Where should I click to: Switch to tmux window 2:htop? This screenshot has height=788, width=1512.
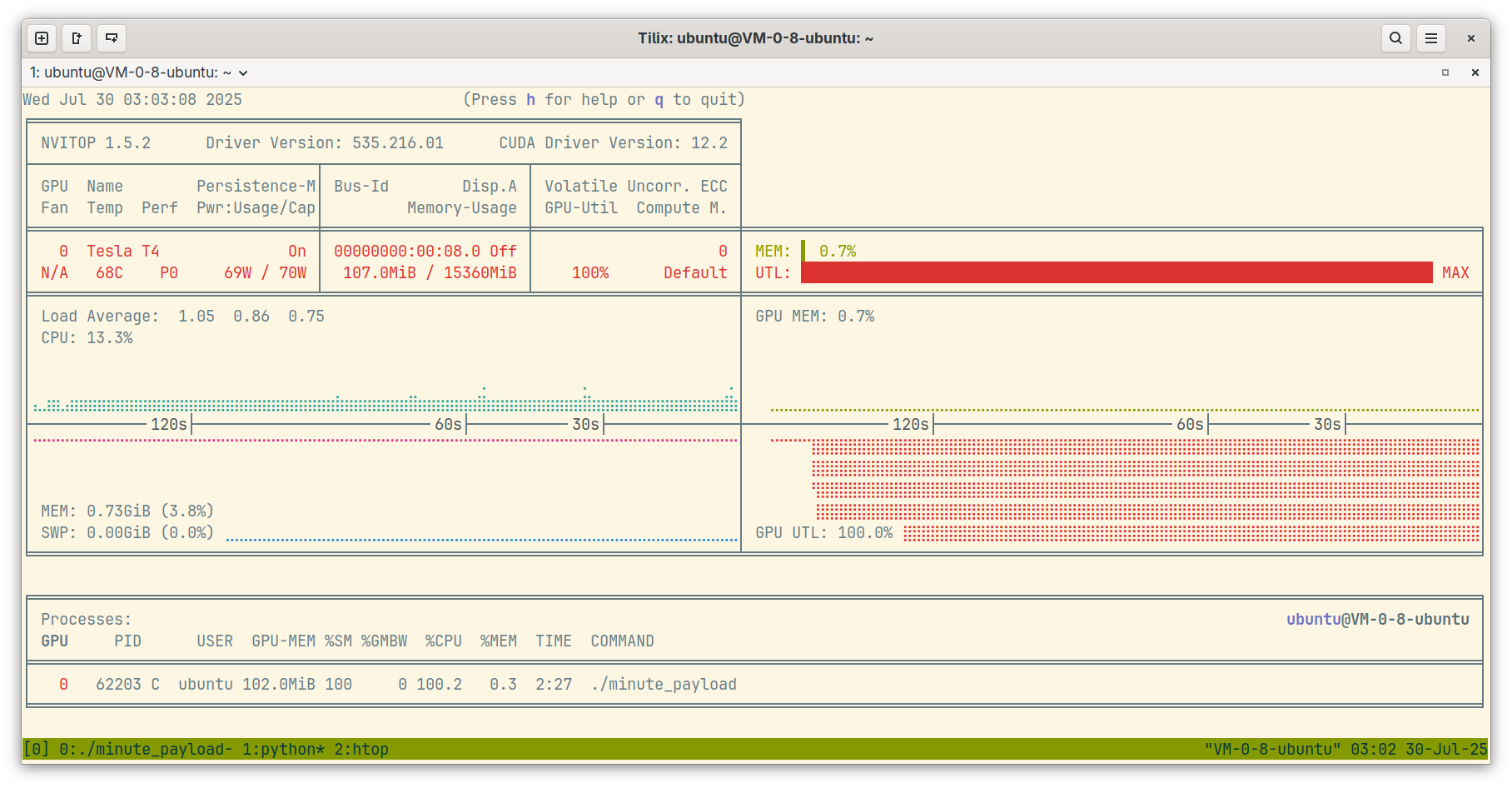[361, 749]
